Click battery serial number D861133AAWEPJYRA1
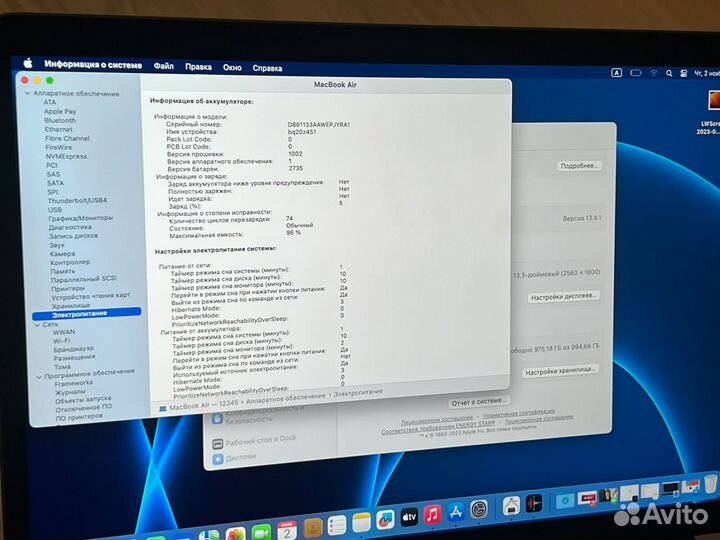This screenshot has height=540, width=720. (x=319, y=124)
